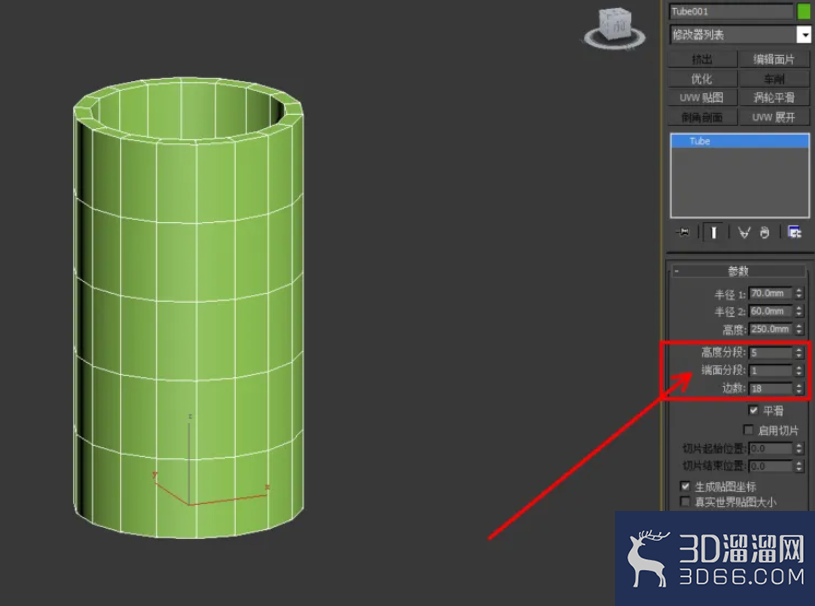Collapse the 参数 rollout
The height and width of the screenshot is (606, 815).
738,271
